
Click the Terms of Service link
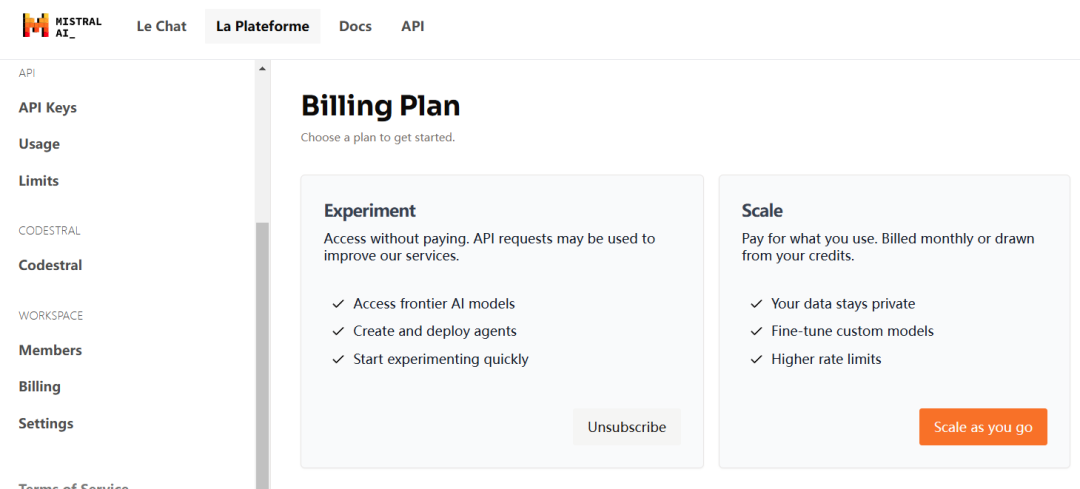[74, 485]
